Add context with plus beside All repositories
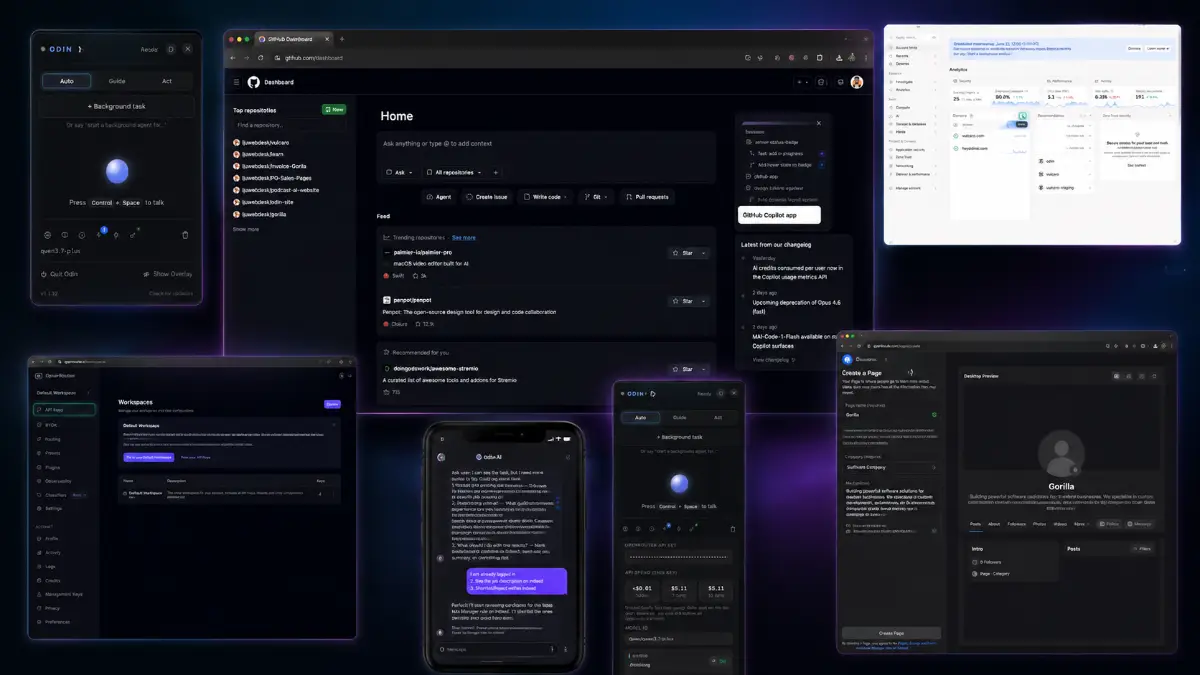The width and height of the screenshot is (1200, 675). [497, 172]
